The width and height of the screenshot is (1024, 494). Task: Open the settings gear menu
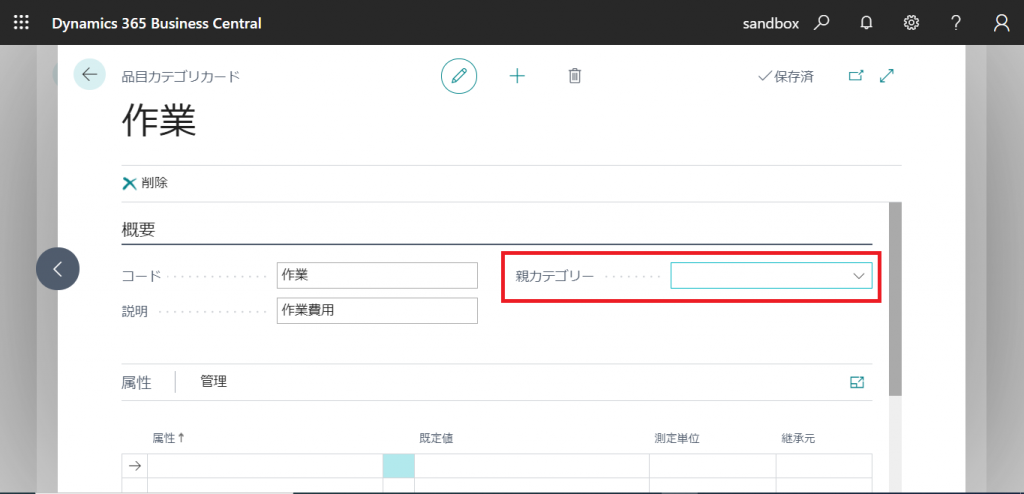(911, 22)
